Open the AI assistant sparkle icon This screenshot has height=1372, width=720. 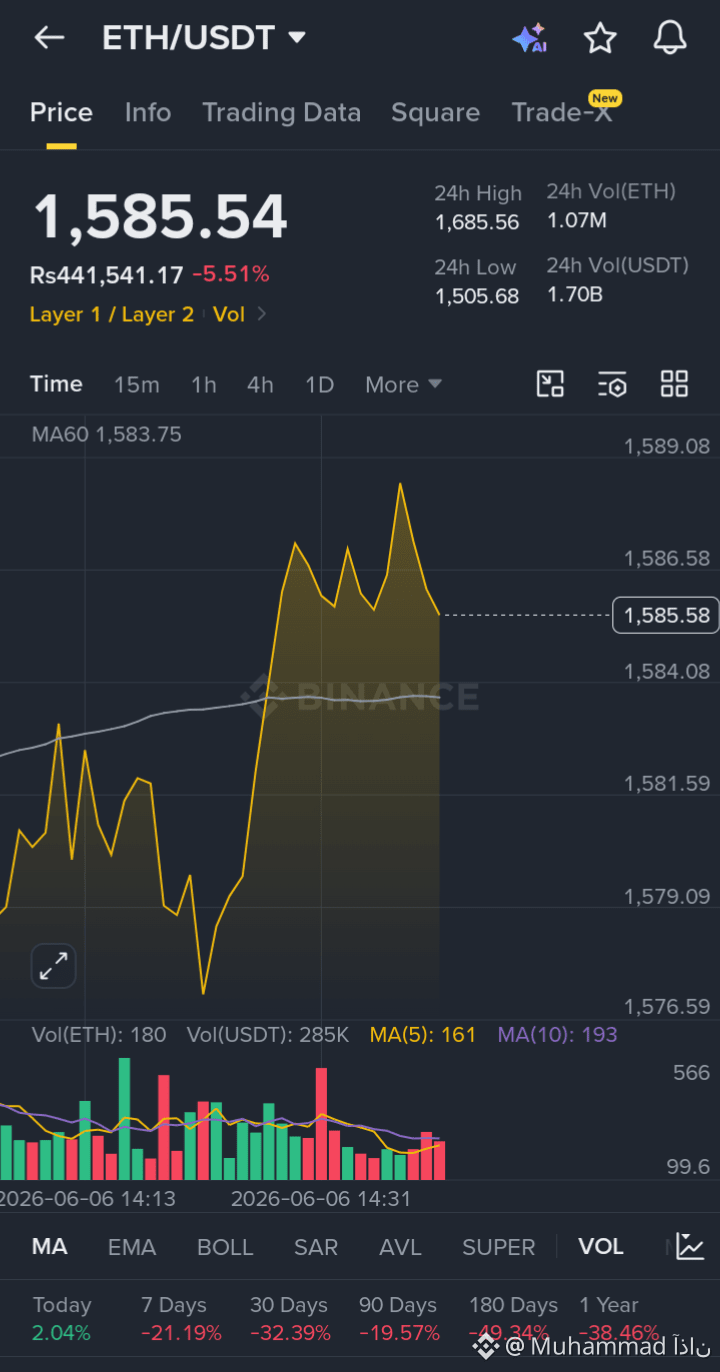tap(529, 38)
